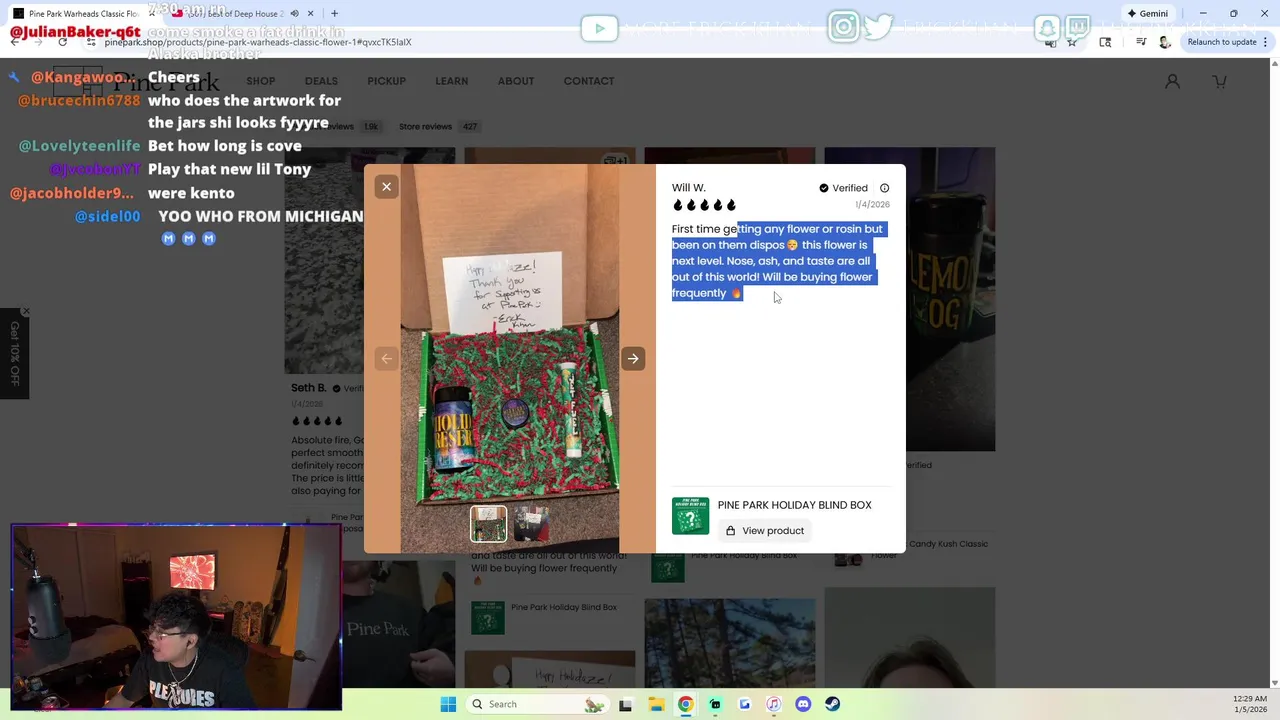Open the CONTACT page
Viewport: 1280px width, 720px height.
(x=589, y=81)
